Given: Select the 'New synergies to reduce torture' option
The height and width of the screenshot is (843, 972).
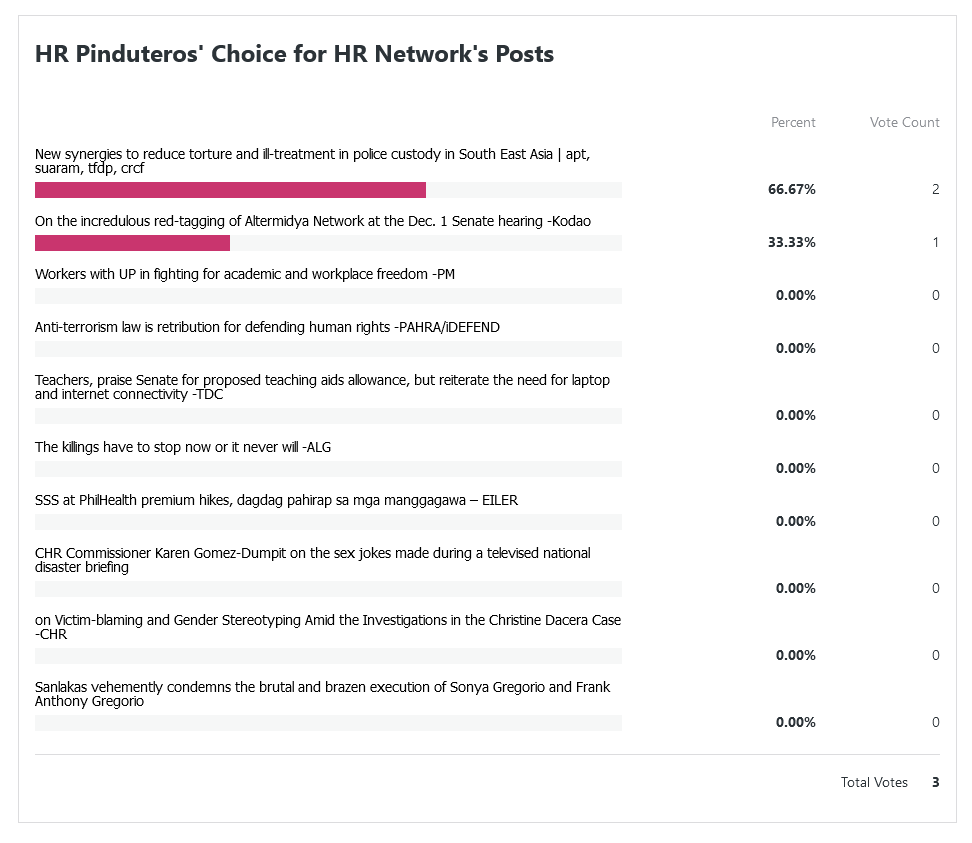Looking at the screenshot, I should (x=318, y=161).
